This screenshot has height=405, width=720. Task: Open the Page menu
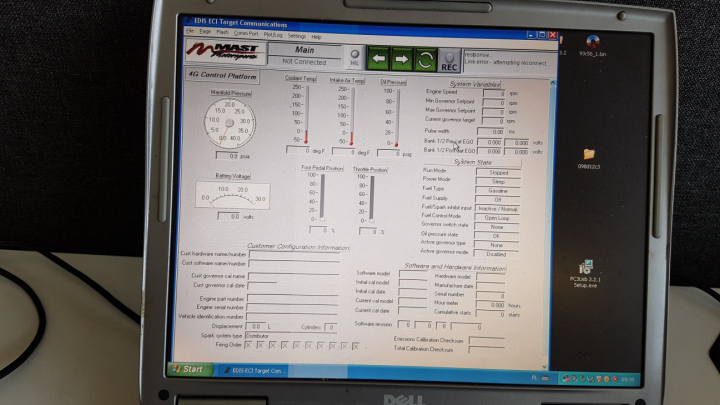click(205, 32)
